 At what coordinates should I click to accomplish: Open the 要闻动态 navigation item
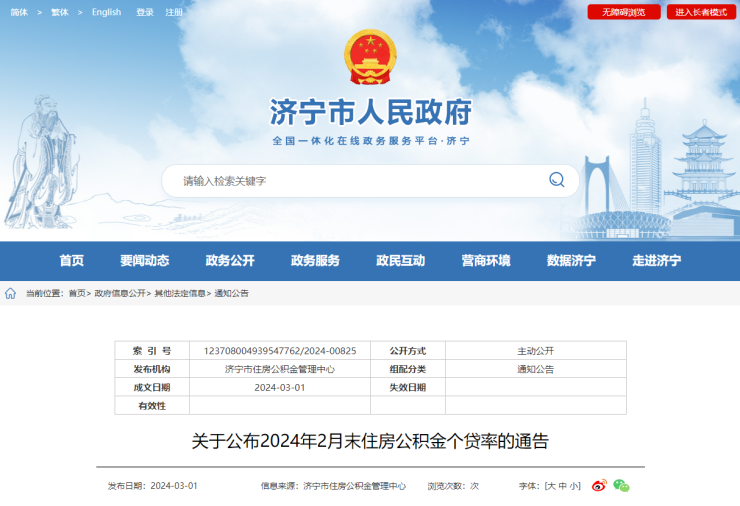(x=144, y=261)
